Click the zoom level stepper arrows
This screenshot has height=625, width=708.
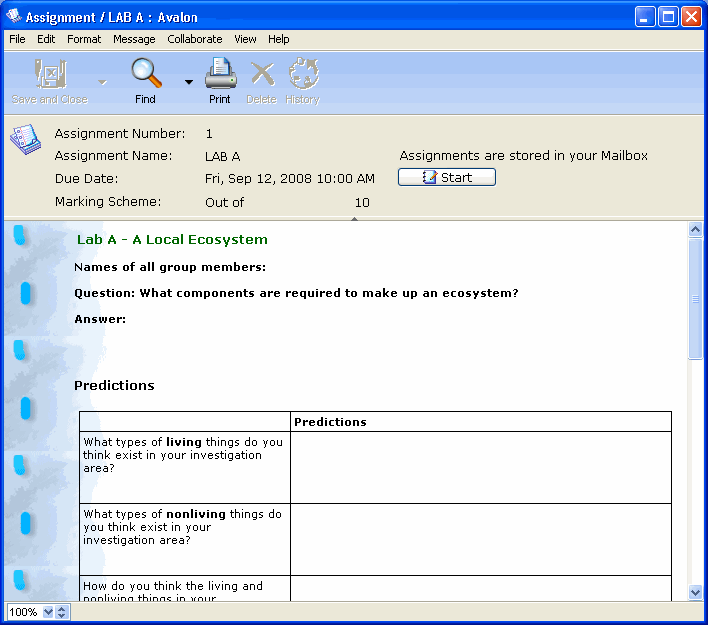pyautogui.click(x=62, y=612)
